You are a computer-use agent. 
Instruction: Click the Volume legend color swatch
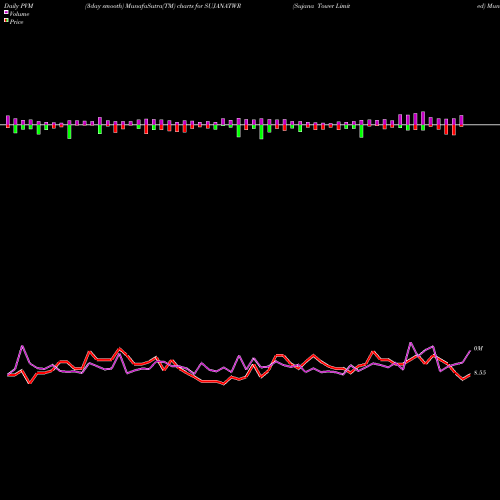[6, 12]
